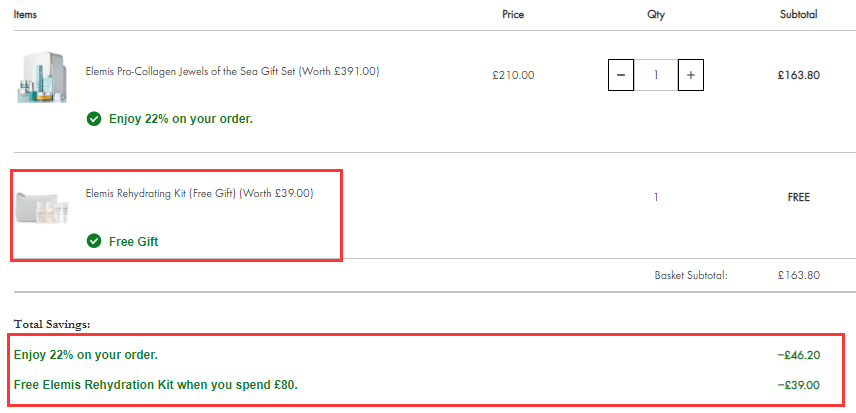Select the Subtotal column header
The height and width of the screenshot is (413, 856).
(x=799, y=15)
